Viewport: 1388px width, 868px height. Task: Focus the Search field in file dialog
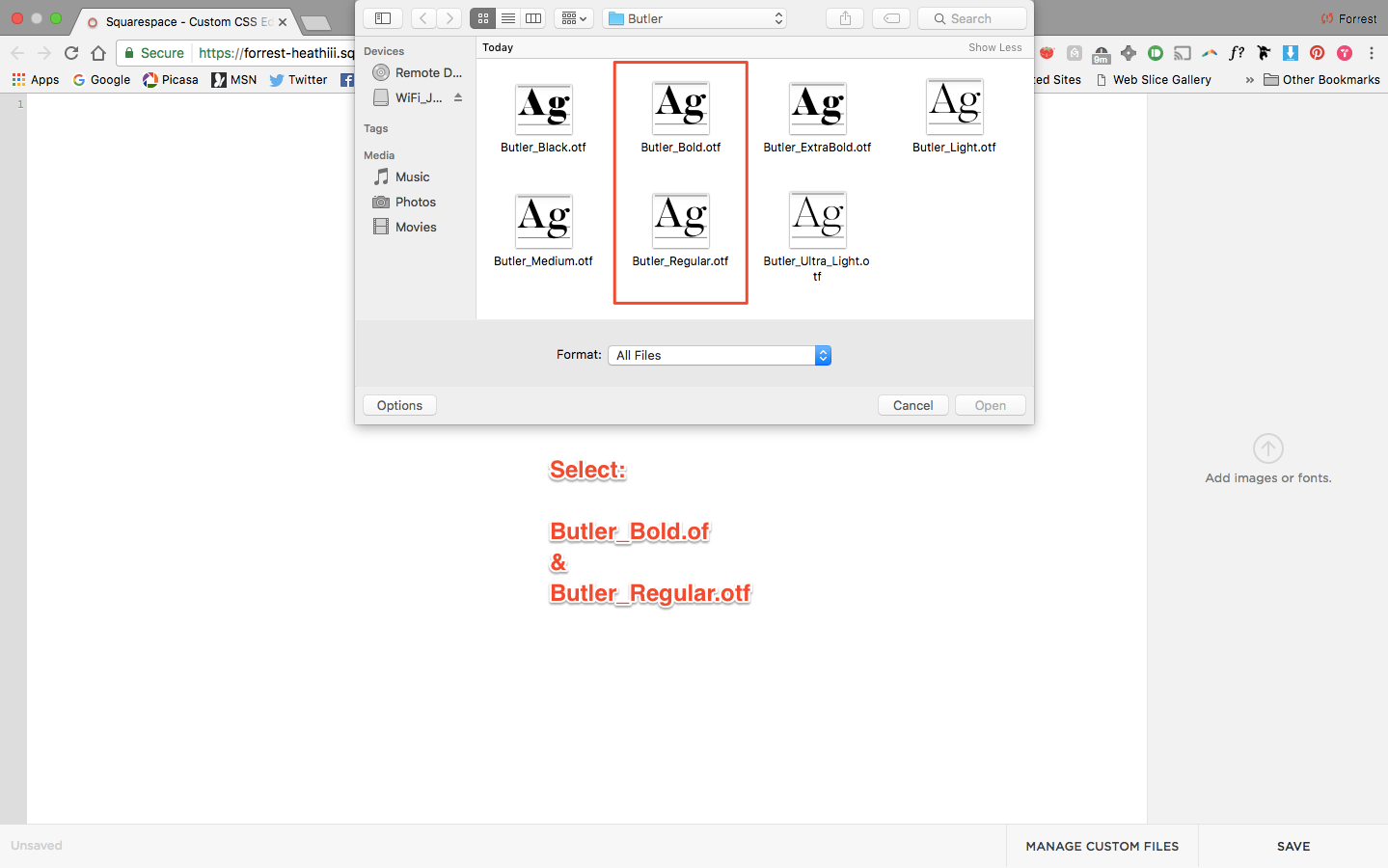(x=972, y=18)
